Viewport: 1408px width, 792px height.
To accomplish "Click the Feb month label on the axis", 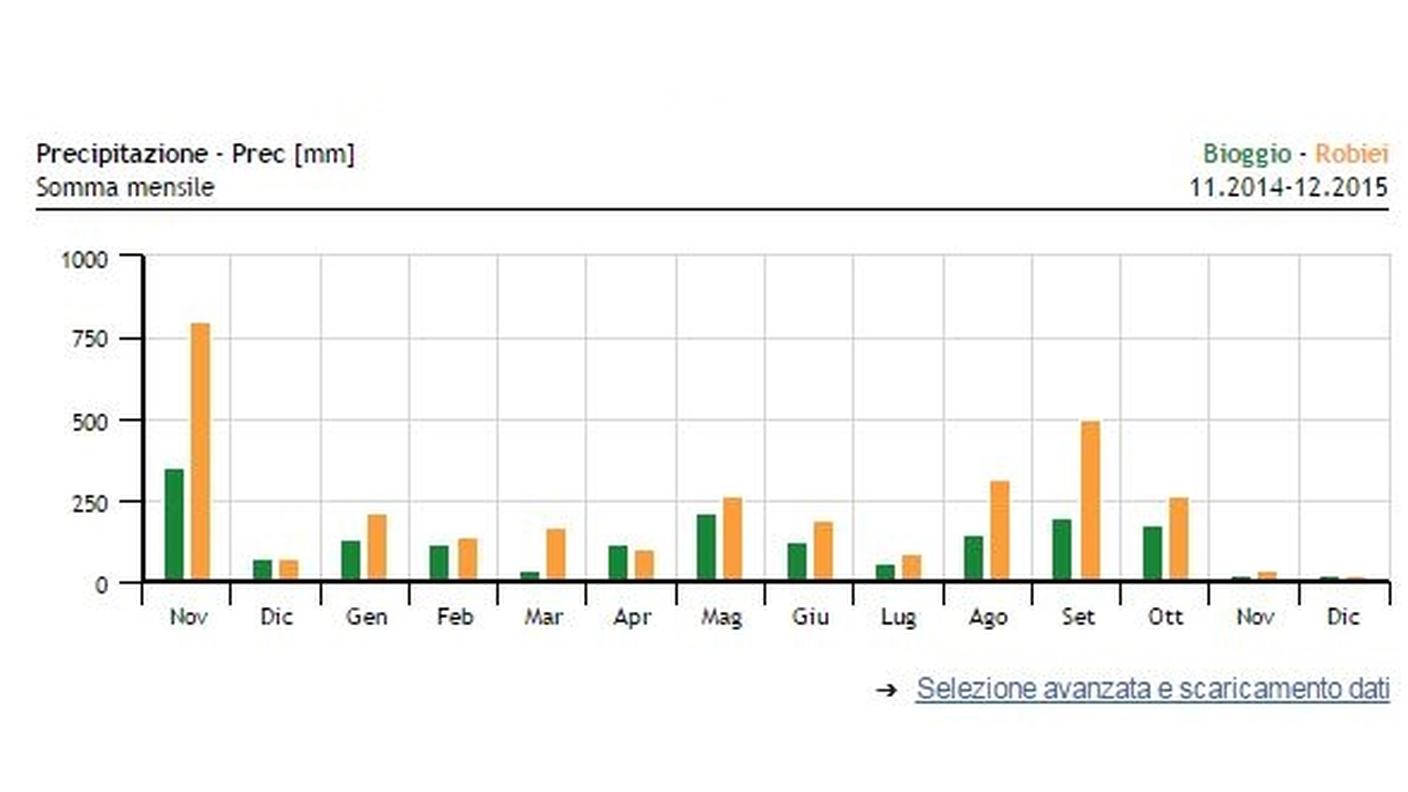I will tap(455, 617).
